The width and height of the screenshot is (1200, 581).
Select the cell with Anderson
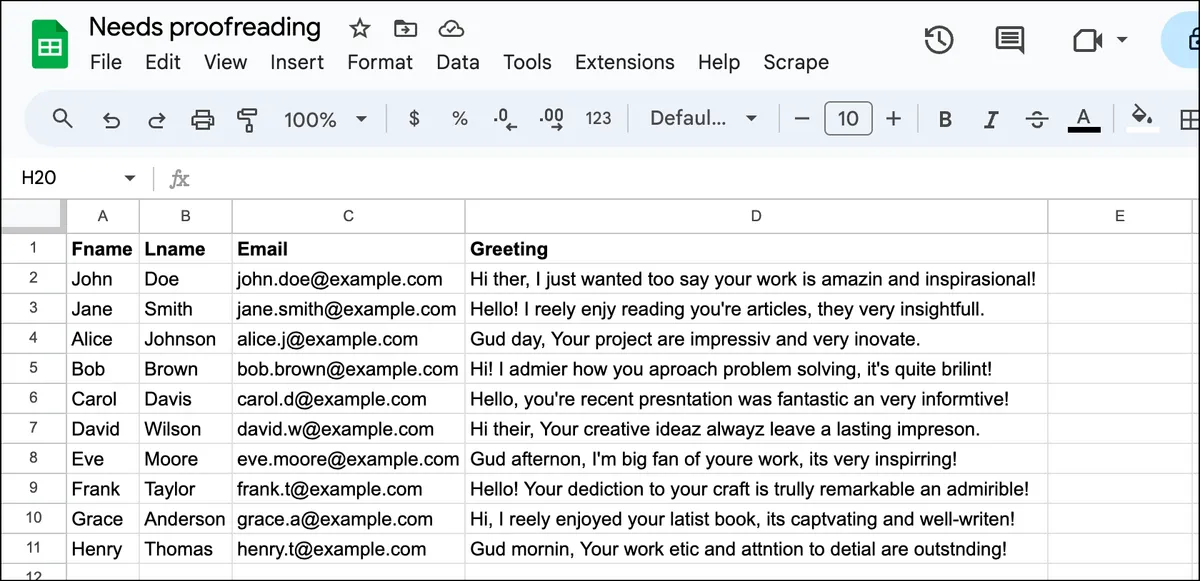point(186,518)
